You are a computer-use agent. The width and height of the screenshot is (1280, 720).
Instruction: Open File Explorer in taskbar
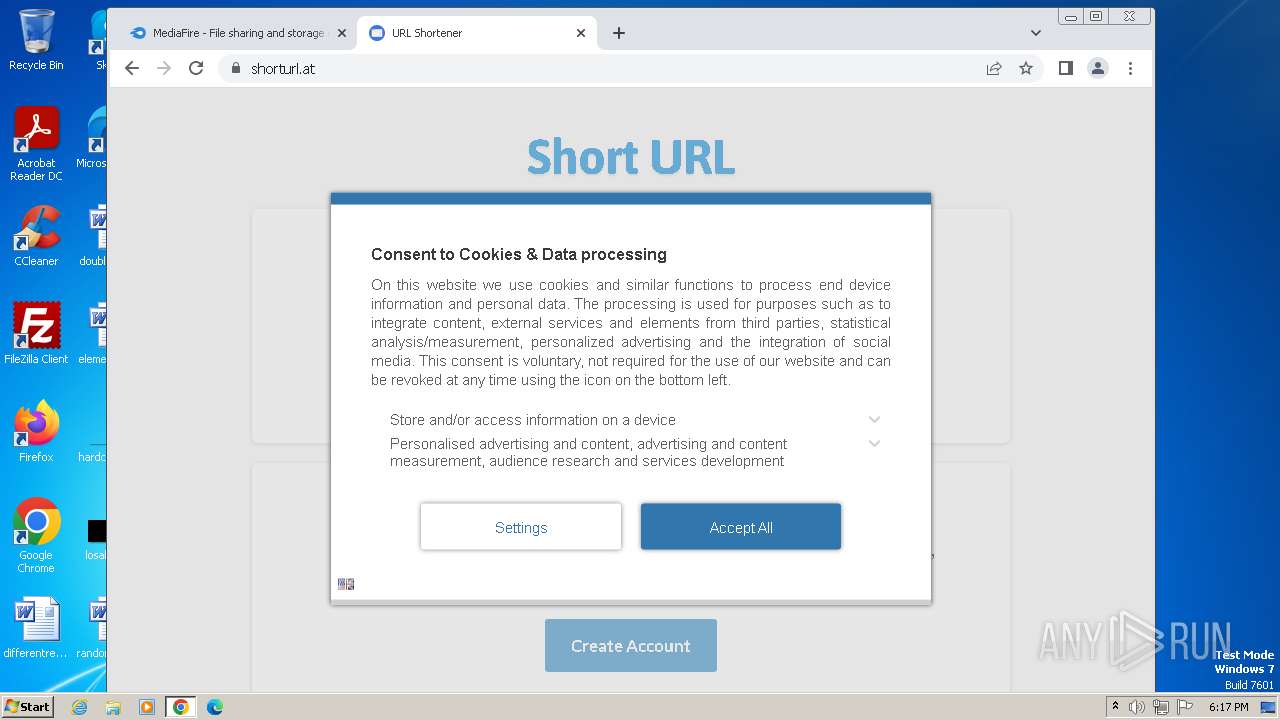[113, 707]
